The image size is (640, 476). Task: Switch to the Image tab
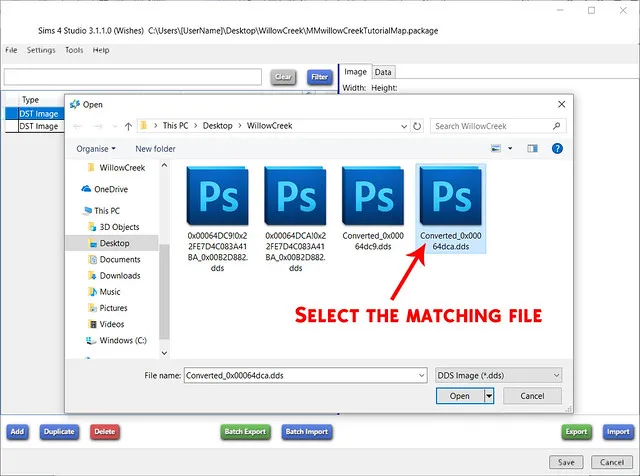pyautogui.click(x=356, y=72)
